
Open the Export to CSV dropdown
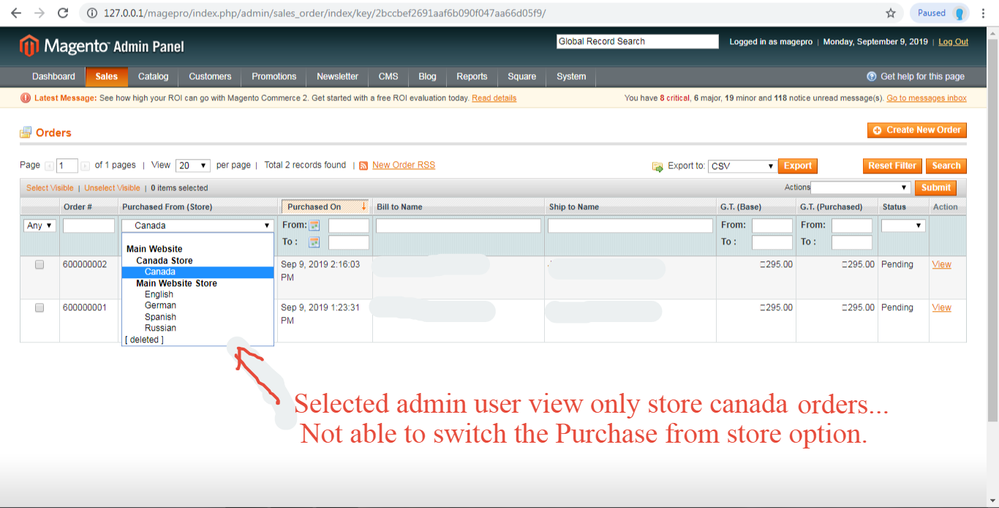click(x=742, y=166)
